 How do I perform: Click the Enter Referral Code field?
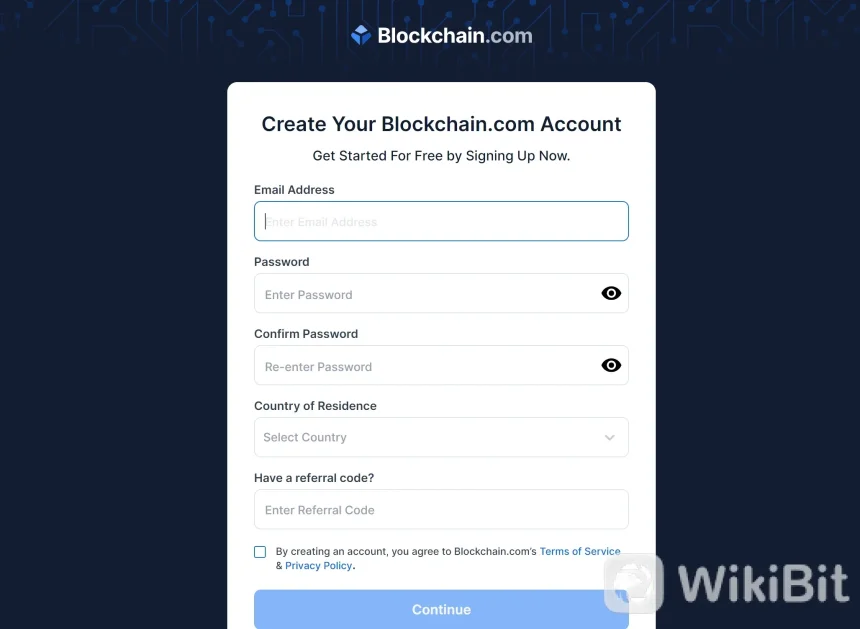(x=440, y=509)
